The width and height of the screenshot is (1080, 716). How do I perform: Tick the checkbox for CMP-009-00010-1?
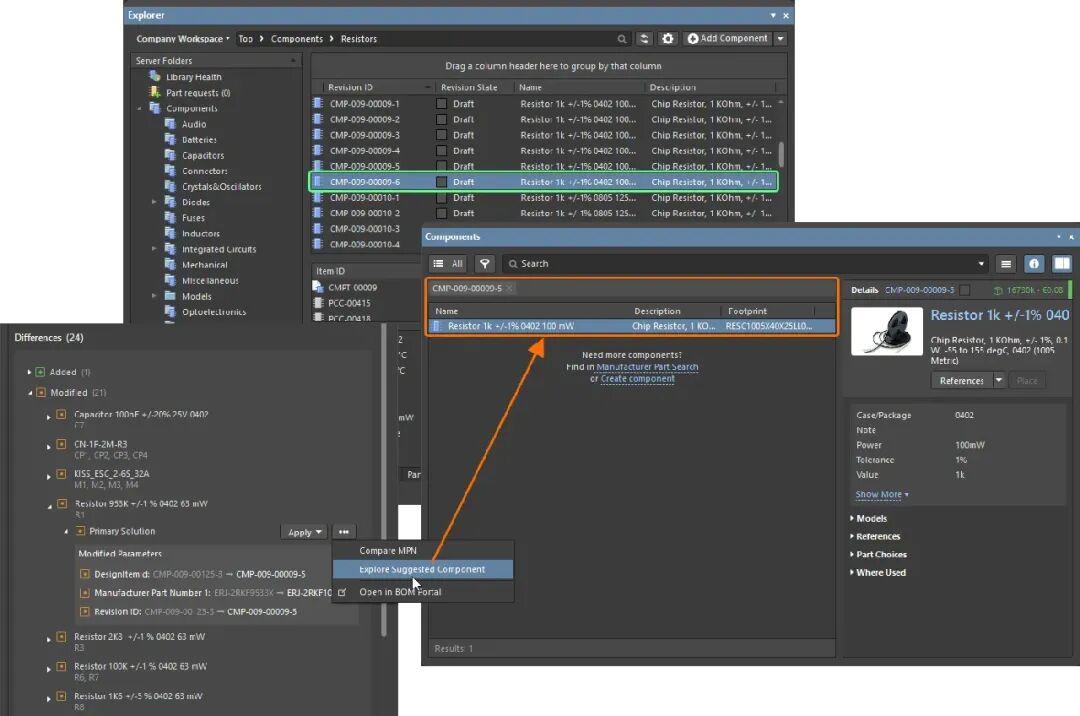point(442,198)
